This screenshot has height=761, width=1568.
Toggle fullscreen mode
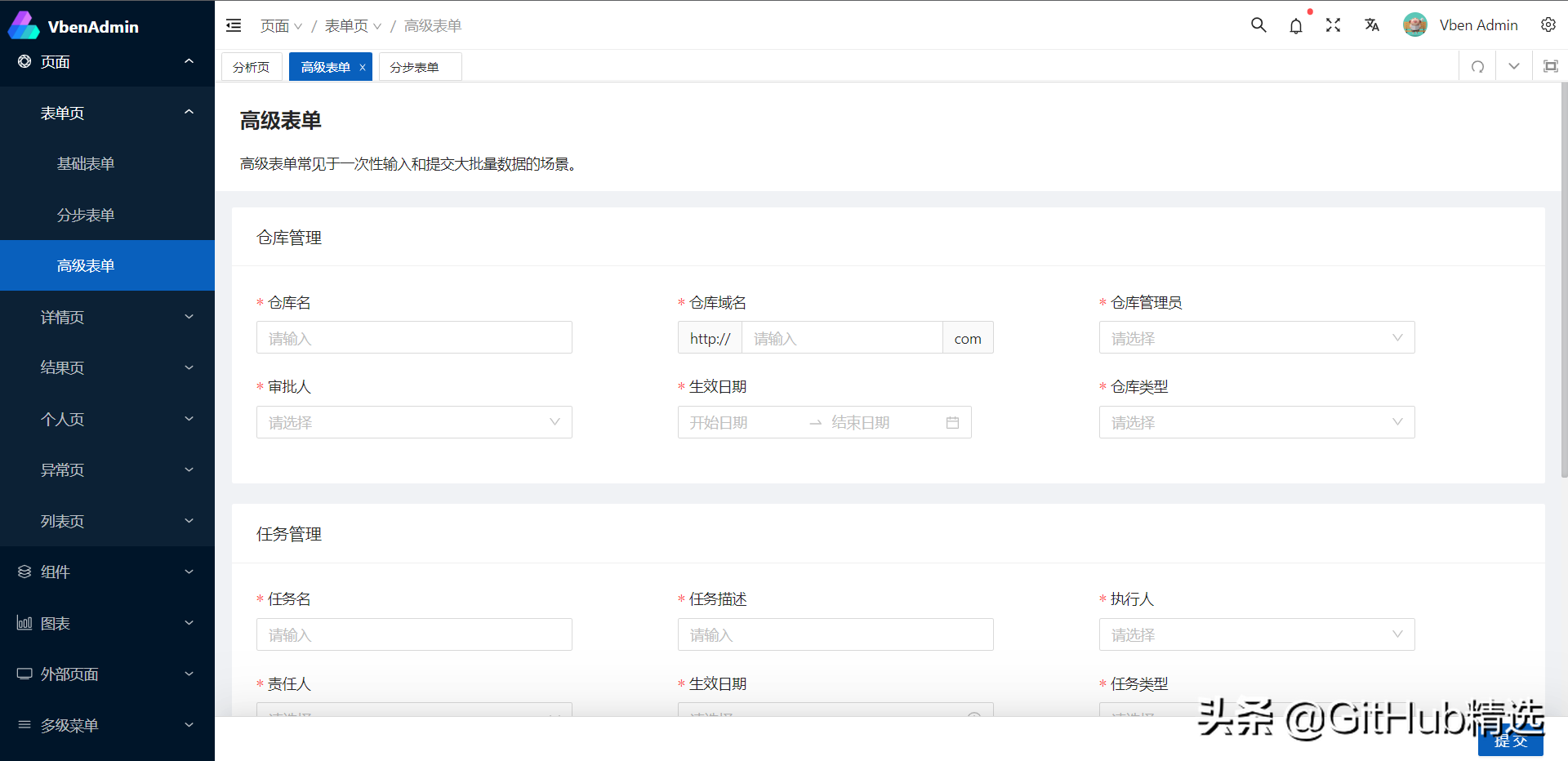[x=1333, y=24]
